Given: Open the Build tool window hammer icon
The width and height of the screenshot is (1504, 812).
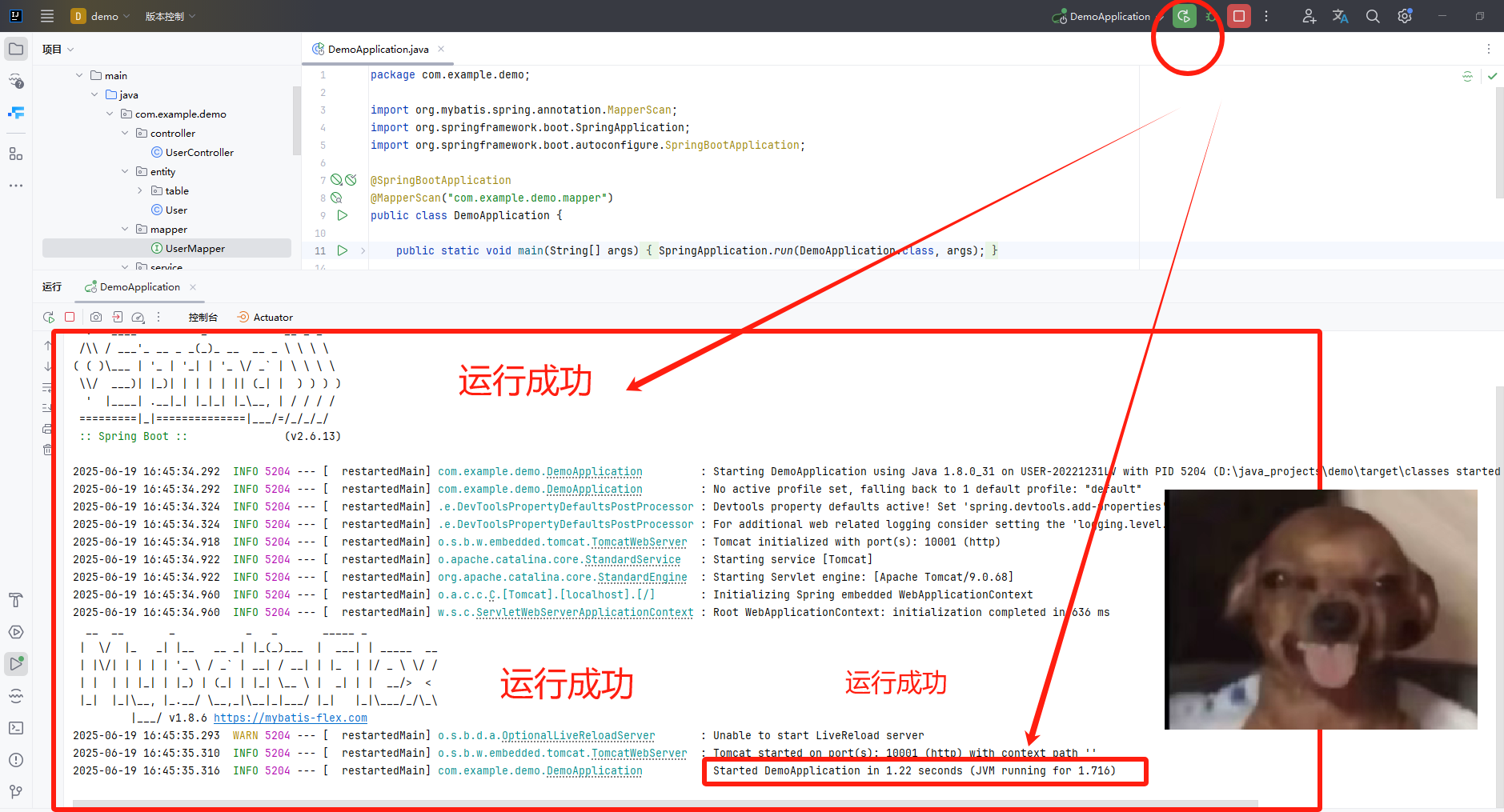Looking at the screenshot, I should click(x=16, y=600).
